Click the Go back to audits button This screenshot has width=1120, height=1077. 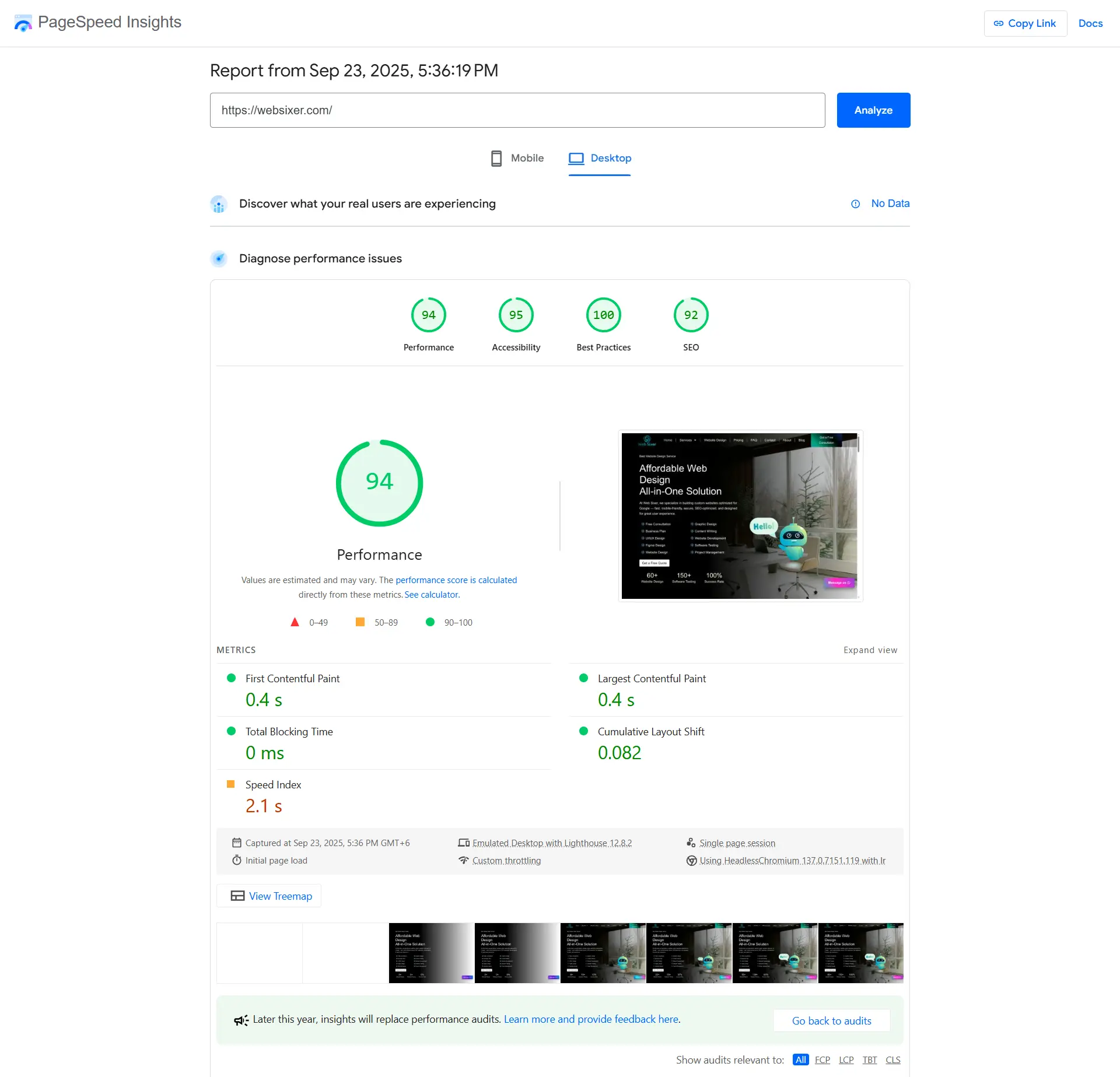tap(831, 1020)
